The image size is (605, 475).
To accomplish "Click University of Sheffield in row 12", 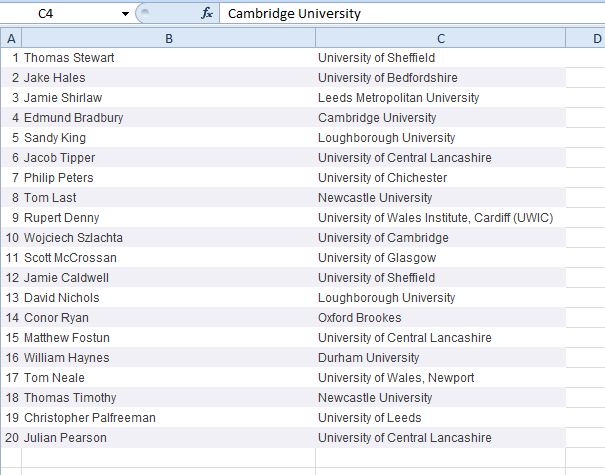I will 441,278.
